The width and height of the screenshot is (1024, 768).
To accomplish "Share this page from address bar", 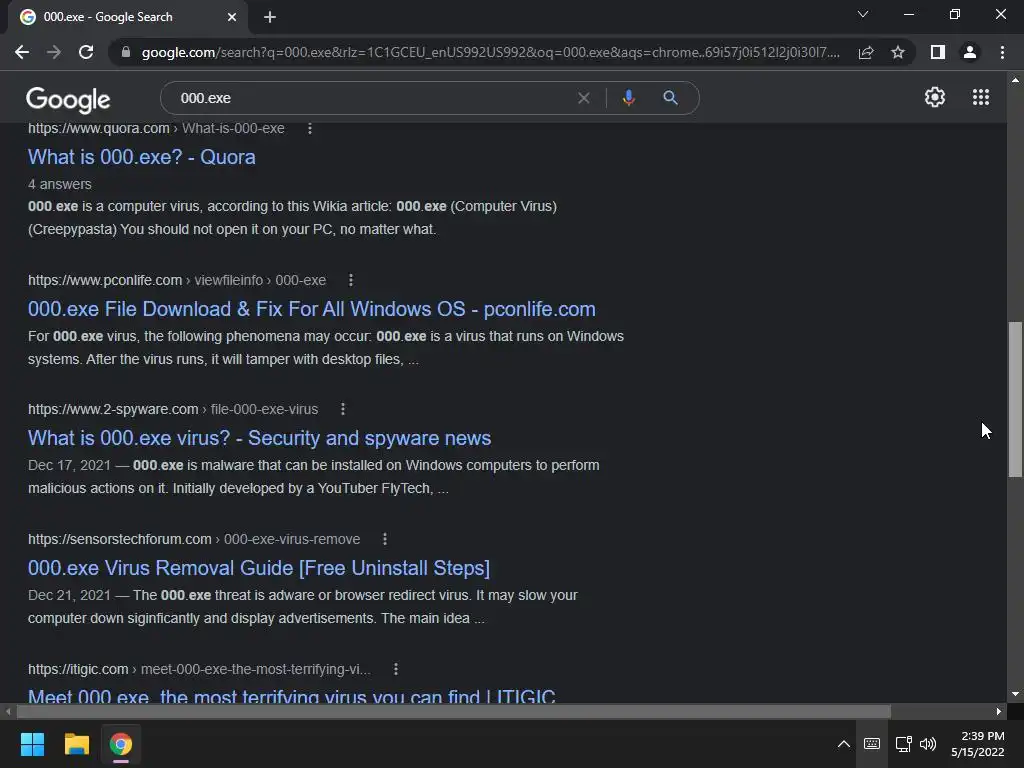I will pyautogui.click(x=866, y=52).
